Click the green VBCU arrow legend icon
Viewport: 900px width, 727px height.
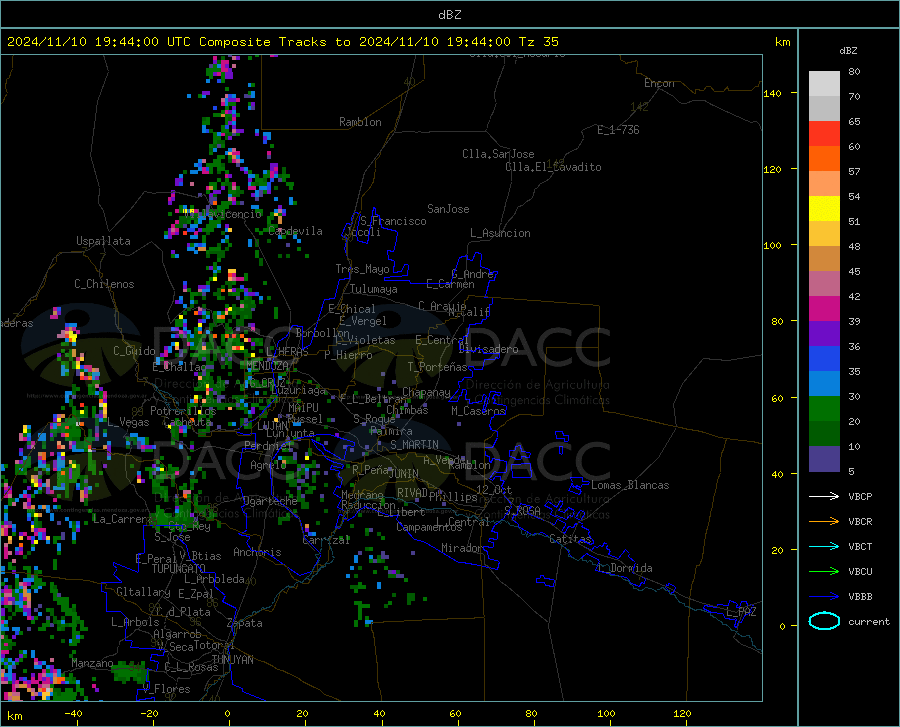pyautogui.click(x=824, y=572)
